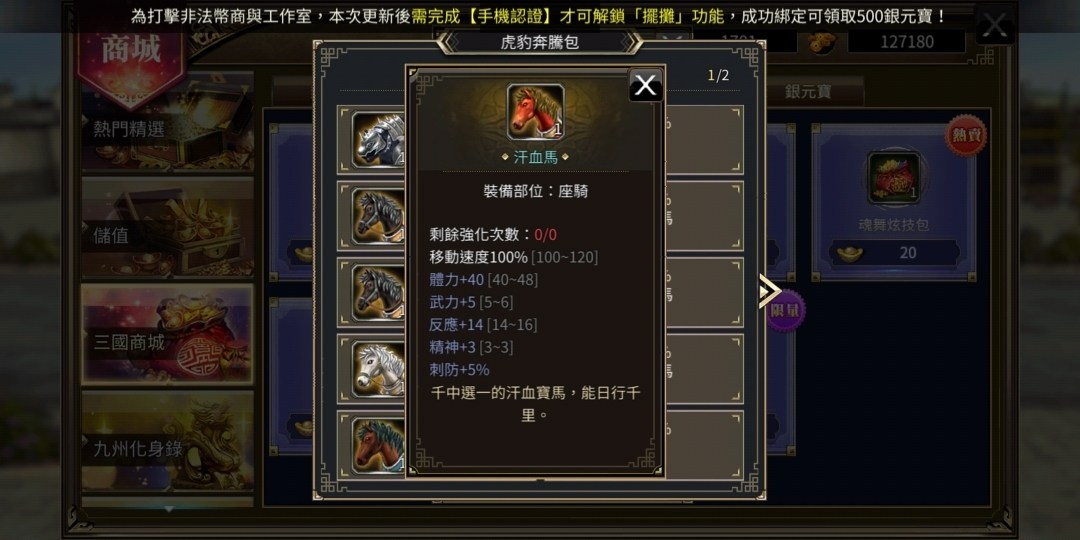Select the white horse icon in list
The height and width of the screenshot is (540, 1080).
(378, 369)
